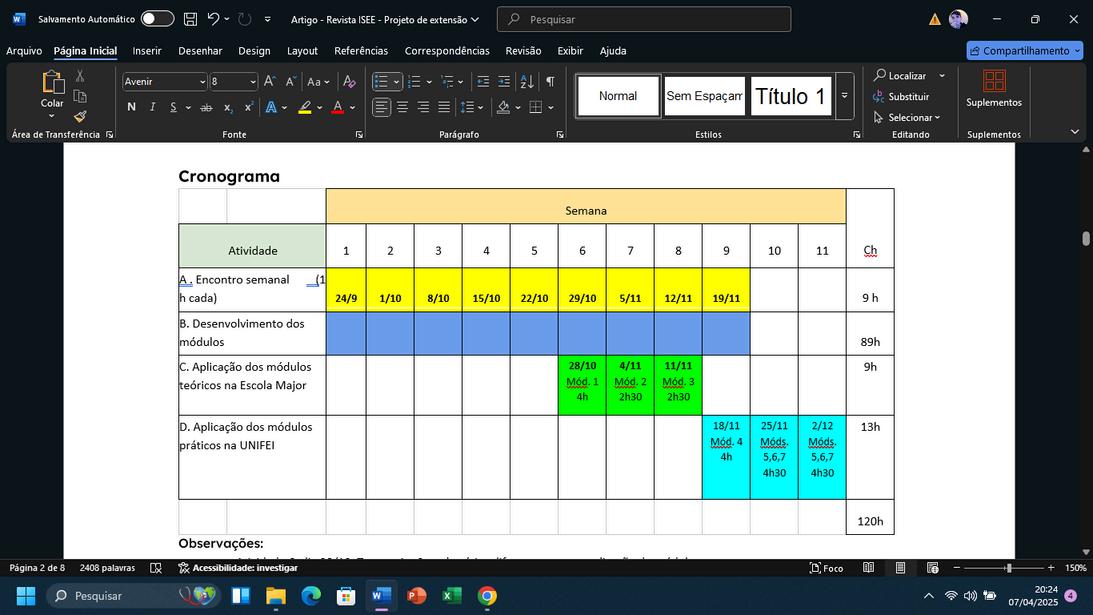Cut selection with scissors icon
Viewport: 1093px width, 615px height.
(80, 76)
